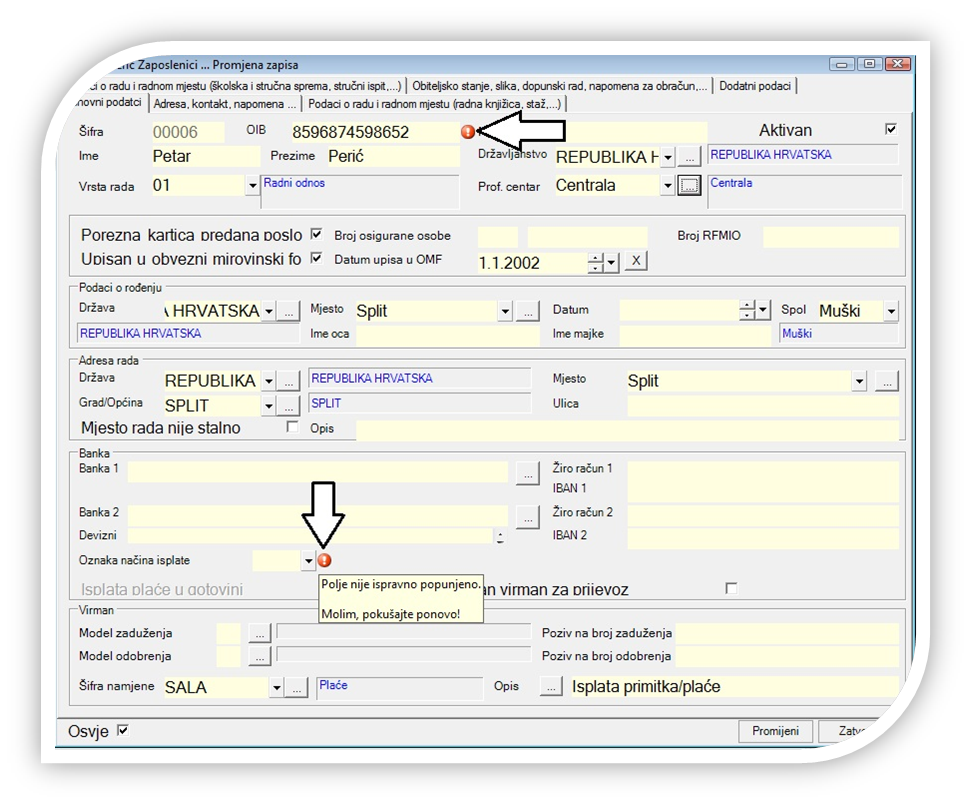Toggle the Aktivan checkbox
The height and width of the screenshot is (804, 971).
[891, 130]
